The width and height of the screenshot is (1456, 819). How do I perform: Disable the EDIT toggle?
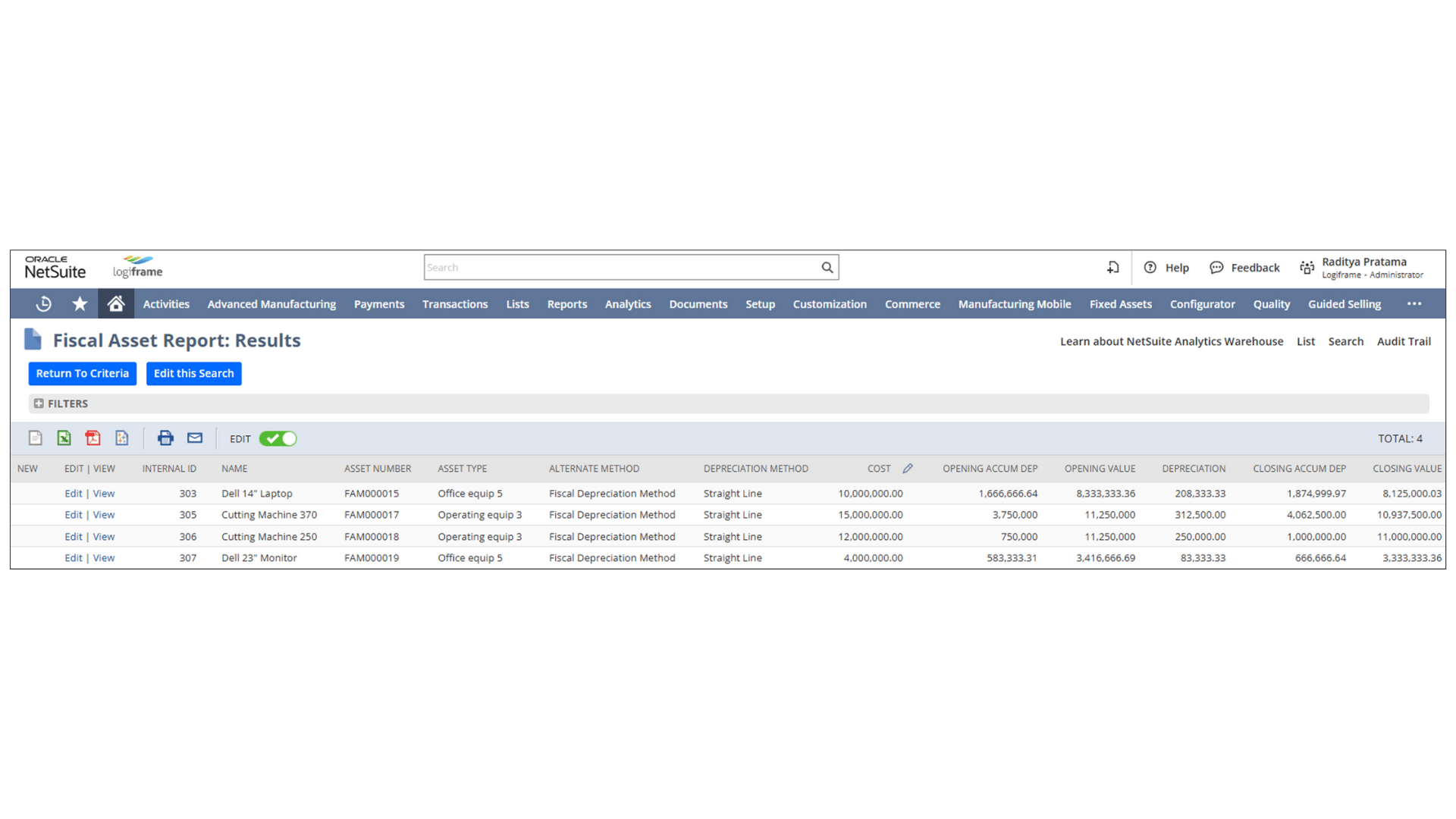(278, 438)
